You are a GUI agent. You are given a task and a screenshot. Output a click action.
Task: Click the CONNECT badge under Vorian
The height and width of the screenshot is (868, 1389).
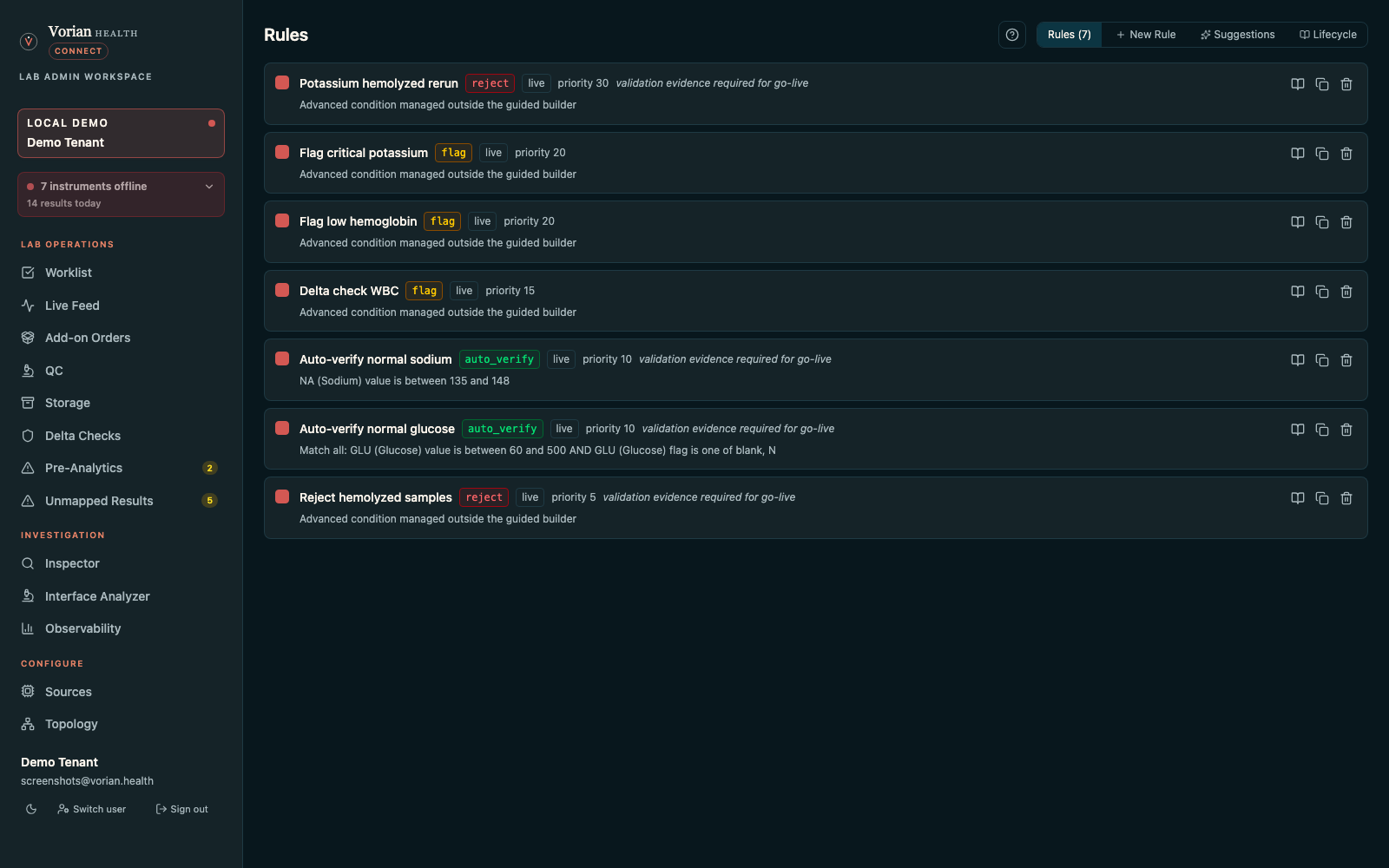[78, 51]
